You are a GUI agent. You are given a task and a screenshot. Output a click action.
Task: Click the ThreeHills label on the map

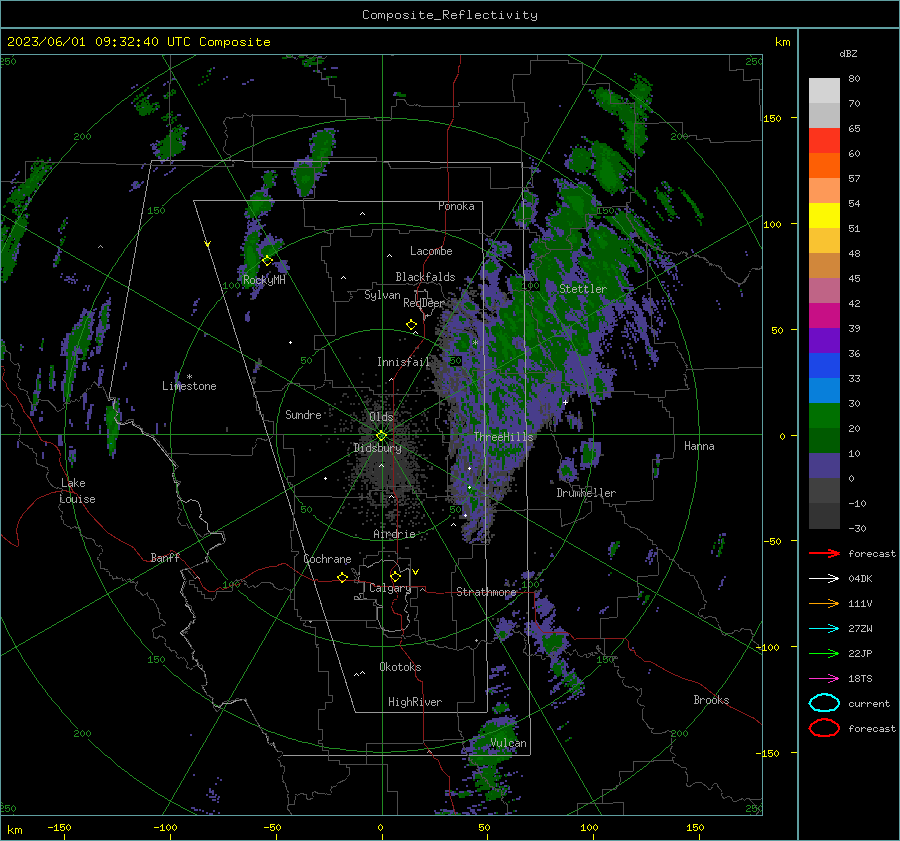[x=503, y=437]
